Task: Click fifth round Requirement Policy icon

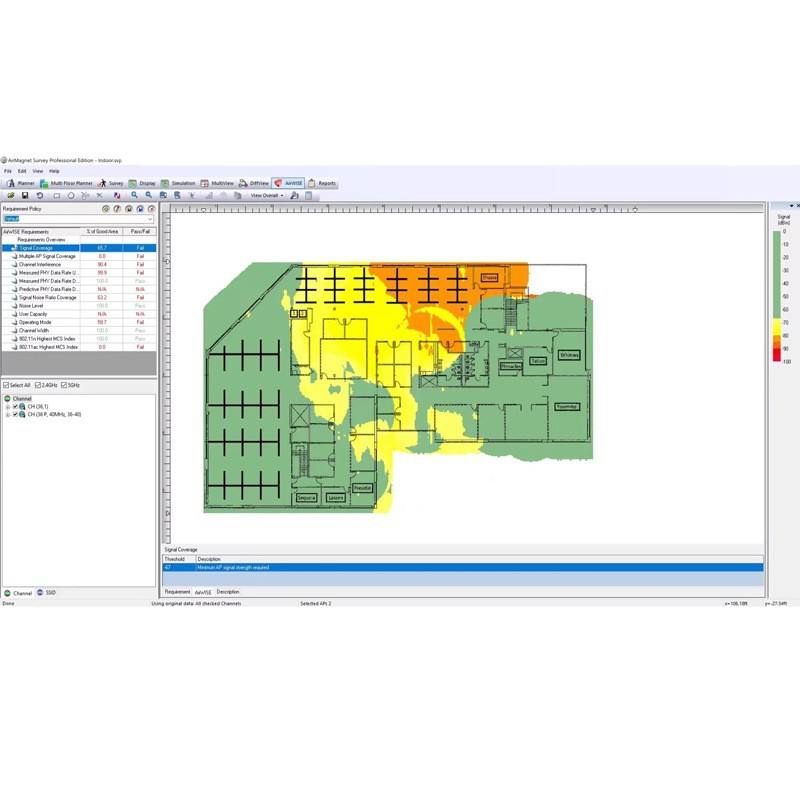Action: 151,209
